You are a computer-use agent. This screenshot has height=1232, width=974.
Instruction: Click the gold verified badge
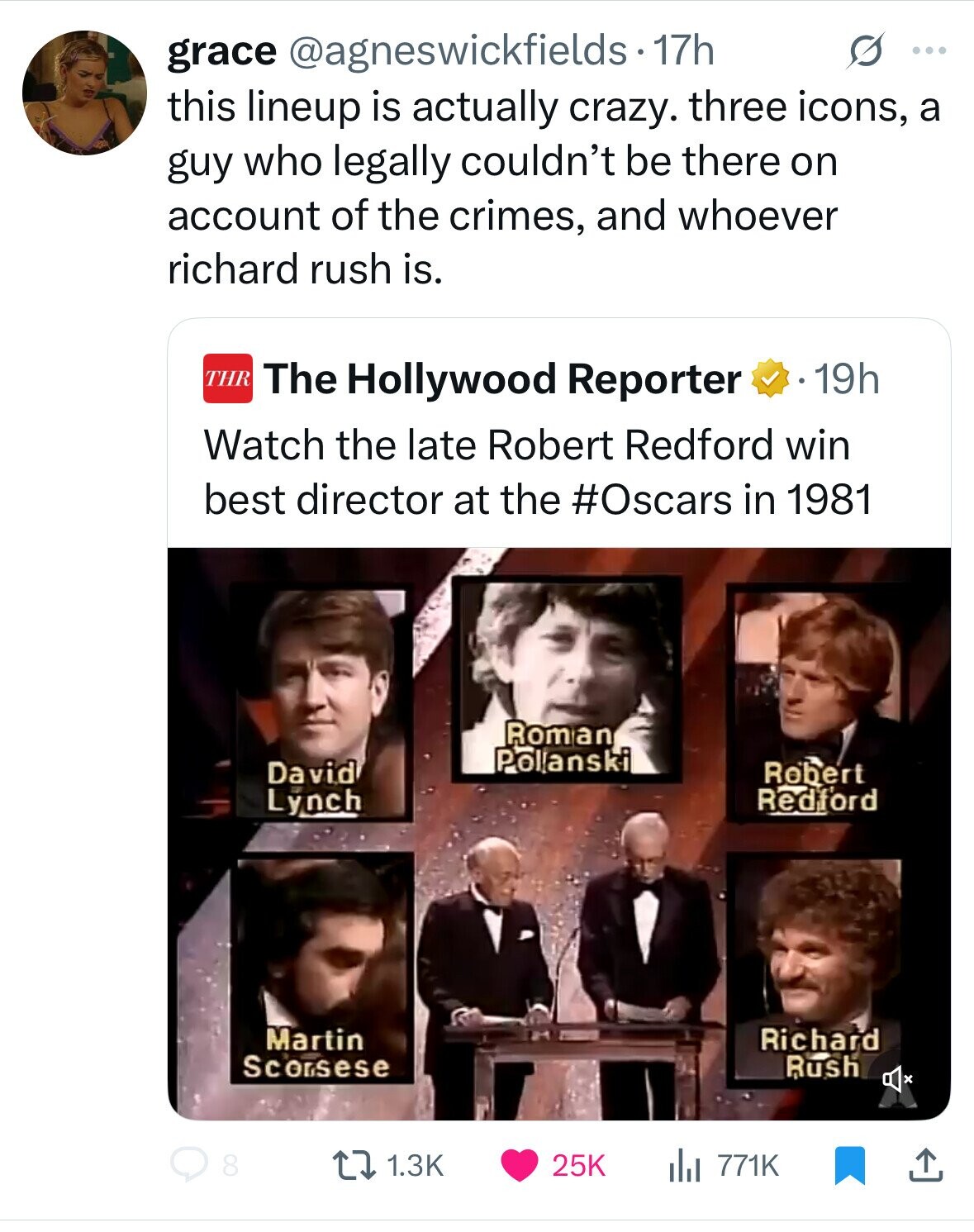[769, 379]
